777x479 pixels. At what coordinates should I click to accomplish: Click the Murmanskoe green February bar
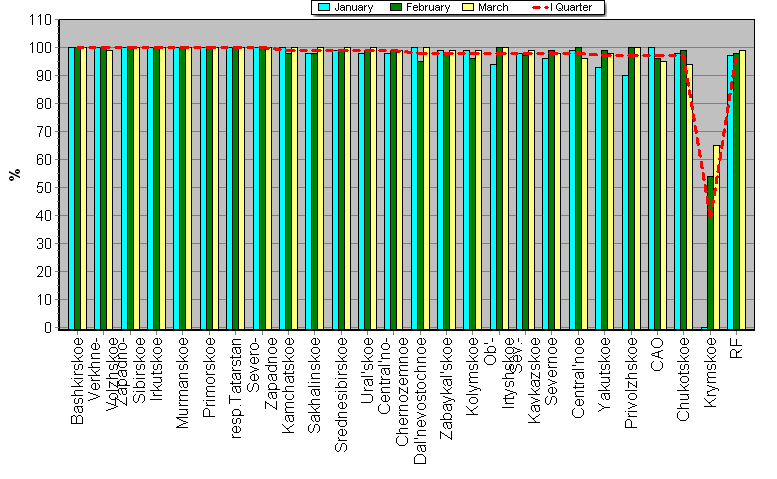point(182,188)
